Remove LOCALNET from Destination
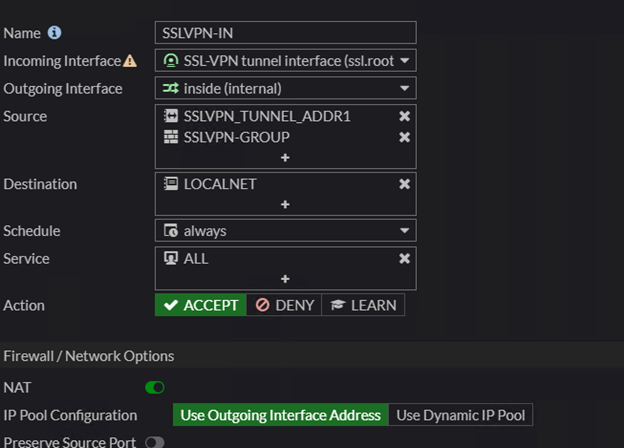624x448 pixels. tap(404, 184)
